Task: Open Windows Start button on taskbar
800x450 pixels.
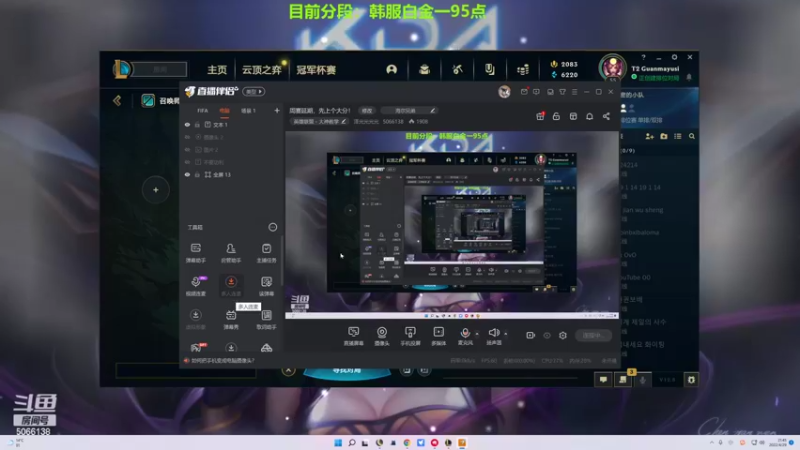Action: coord(338,442)
